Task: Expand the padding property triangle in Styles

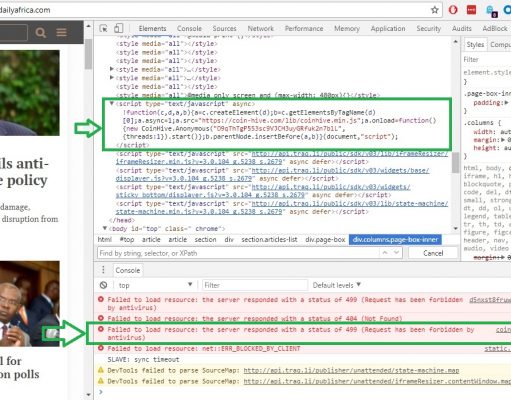Action: 506,103
